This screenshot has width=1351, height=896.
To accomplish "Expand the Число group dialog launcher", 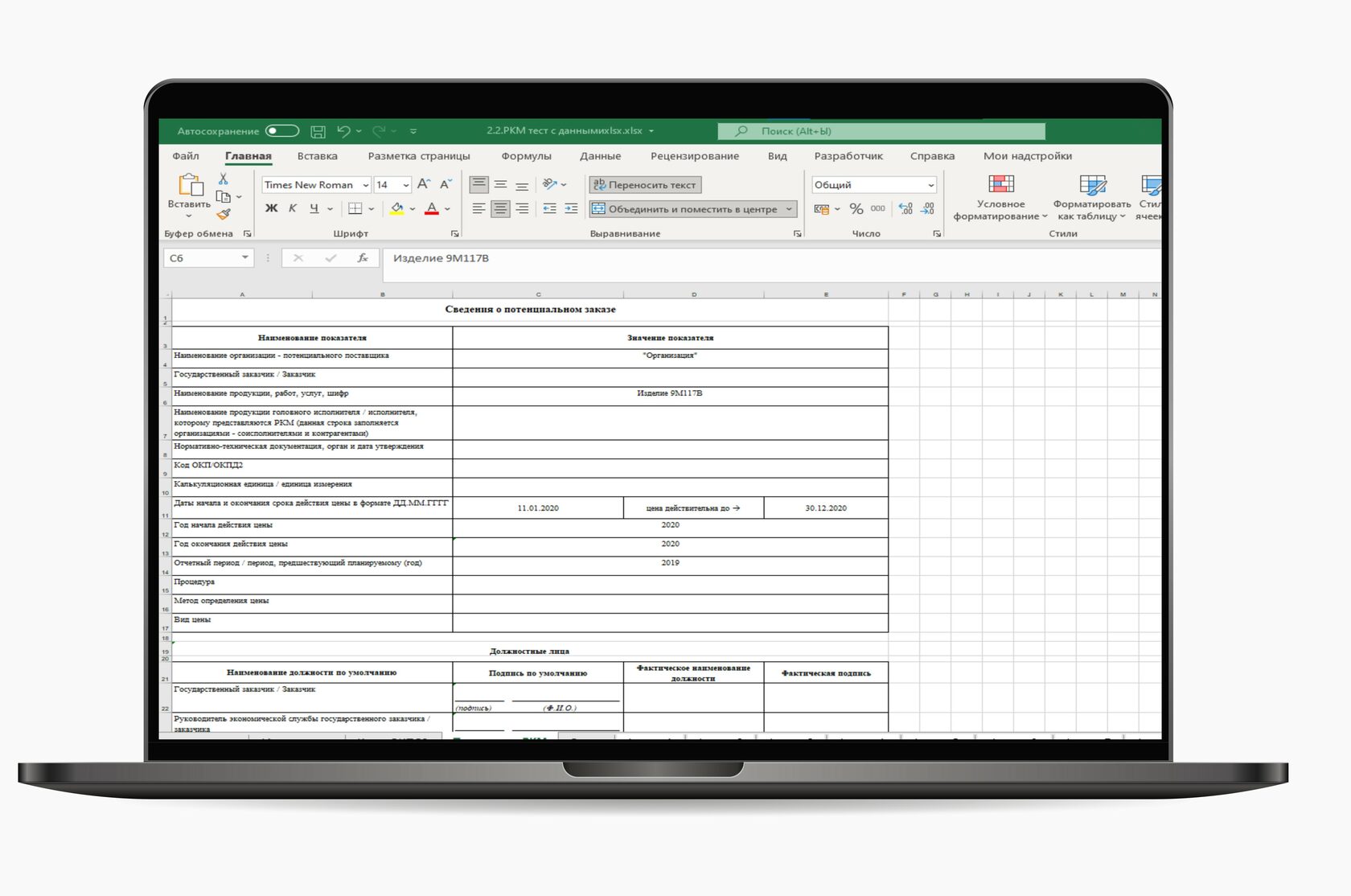I will point(937,234).
